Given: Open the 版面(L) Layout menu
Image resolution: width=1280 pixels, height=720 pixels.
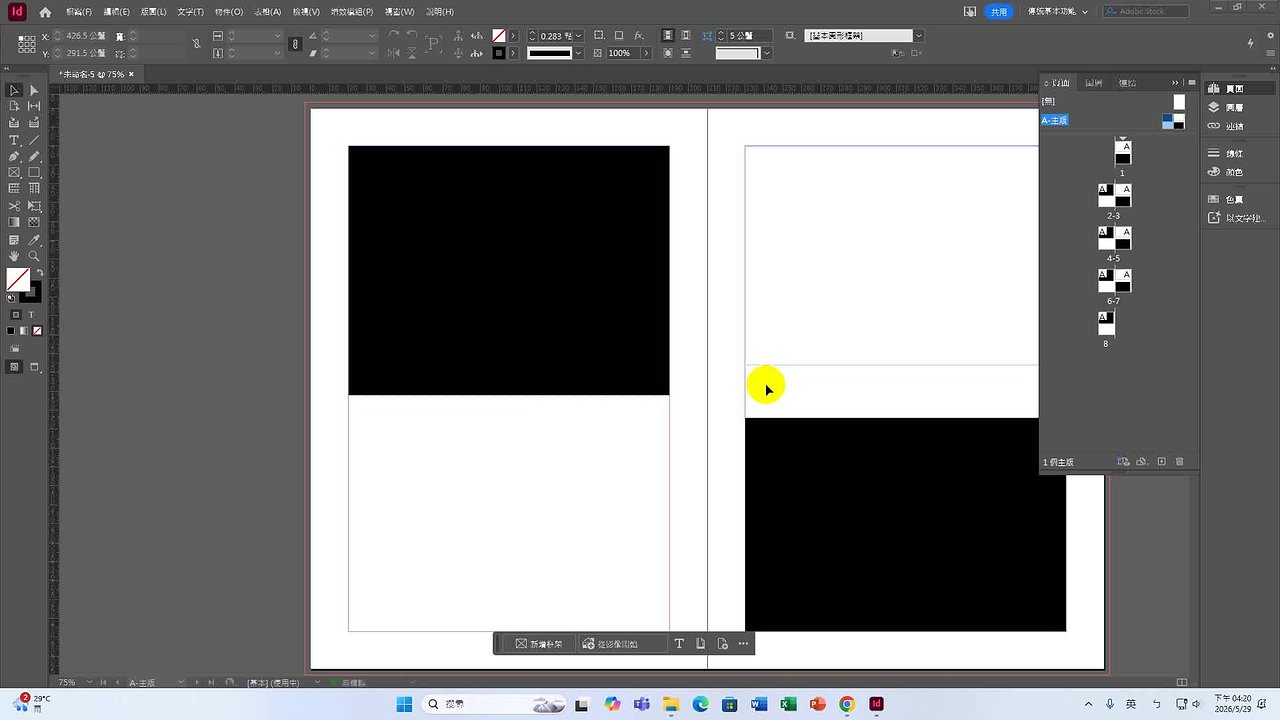Looking at the screenshot, I should click(x=154, y=12).
